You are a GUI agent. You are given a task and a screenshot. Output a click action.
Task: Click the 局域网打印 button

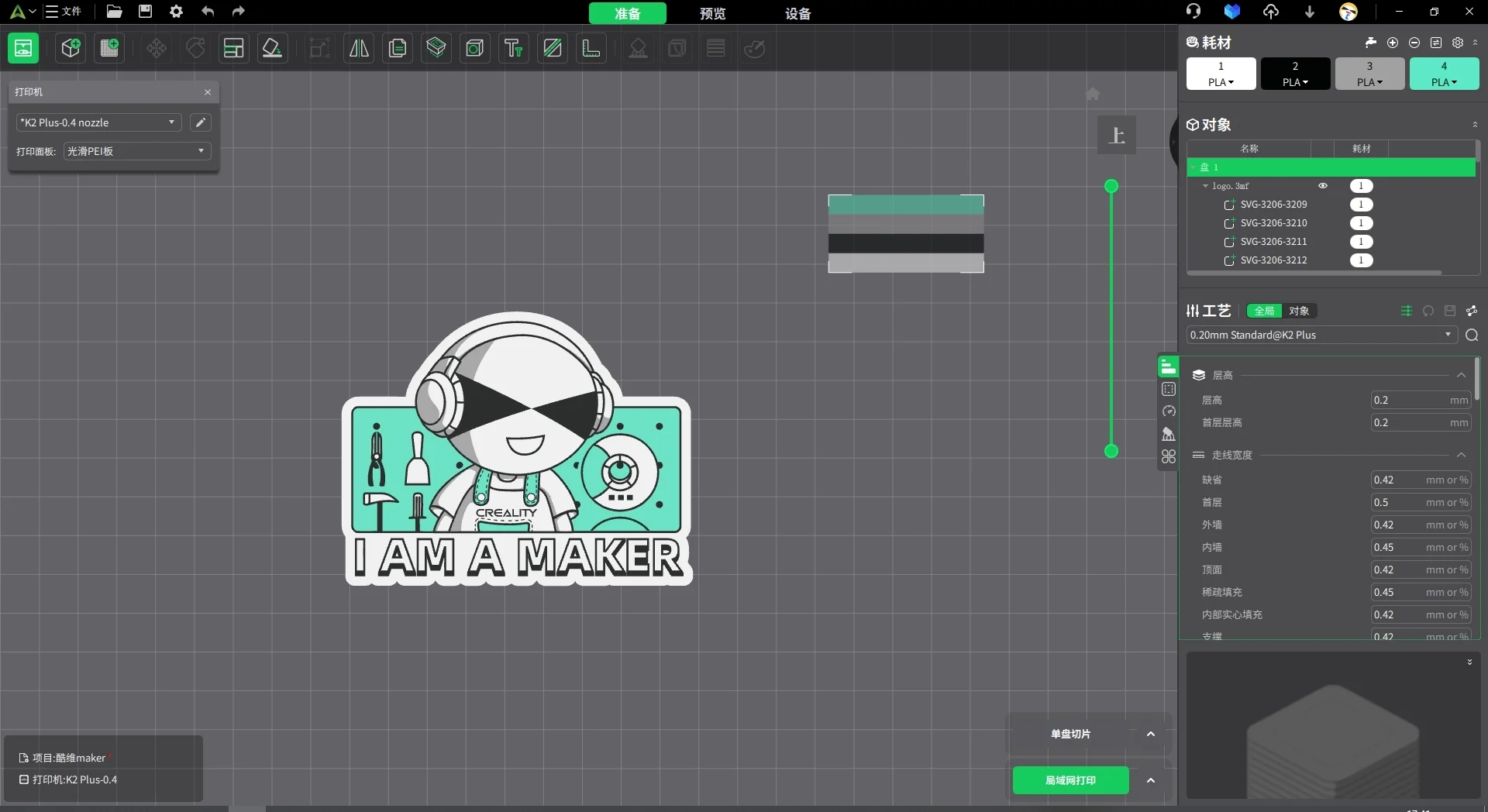coord(1070,780)
